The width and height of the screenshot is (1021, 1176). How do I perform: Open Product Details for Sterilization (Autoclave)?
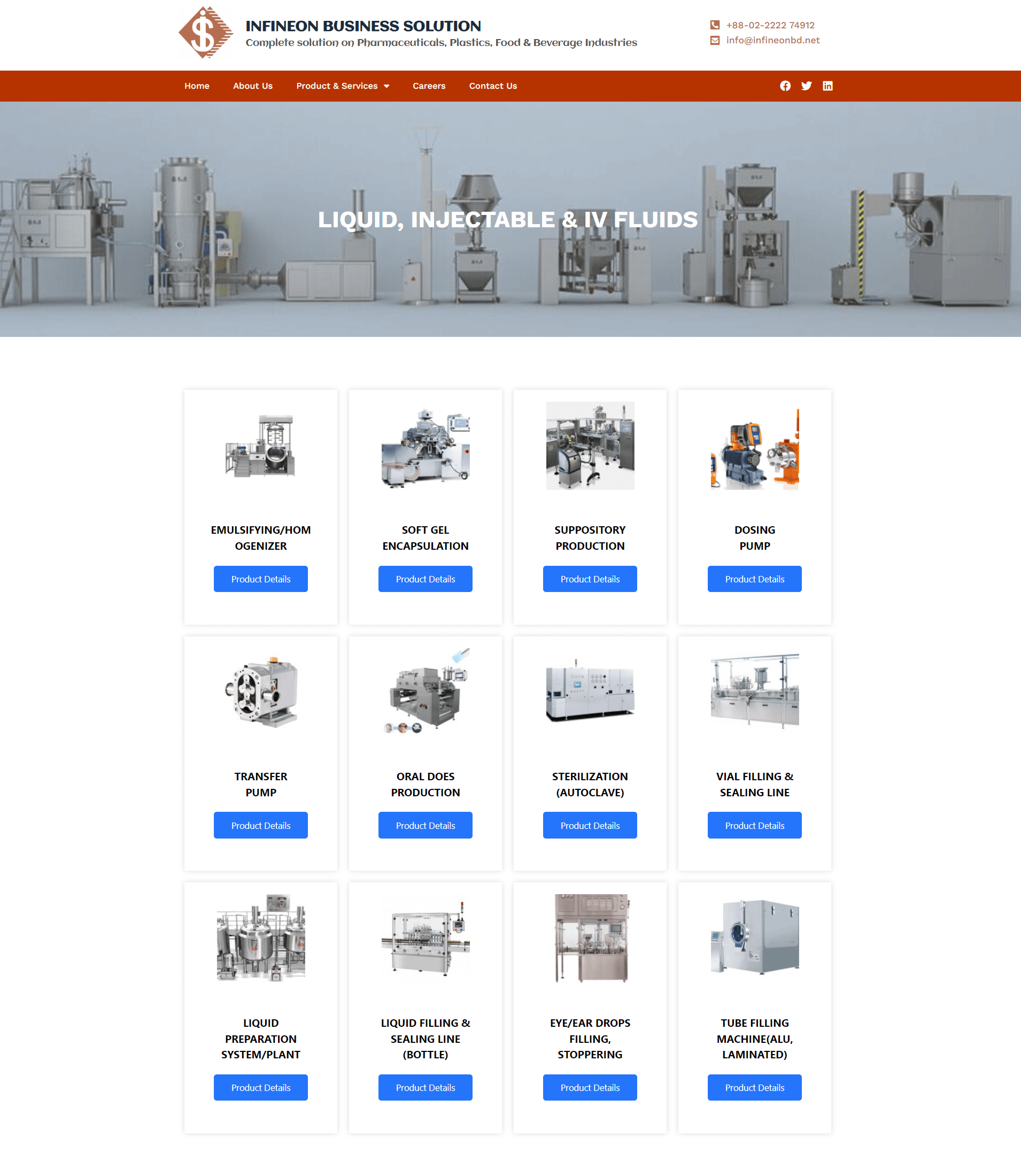coord(590,825)
